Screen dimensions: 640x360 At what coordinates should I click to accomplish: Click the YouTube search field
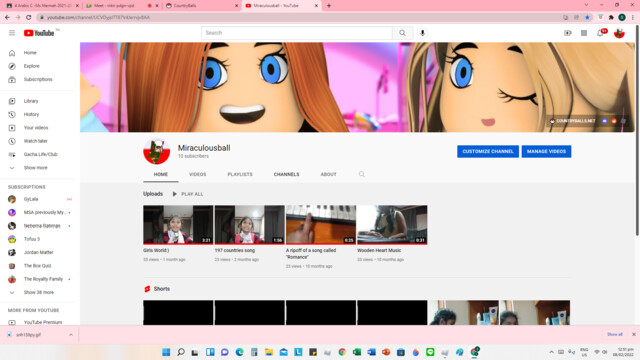pyautogui.click(x=297, y=33)
